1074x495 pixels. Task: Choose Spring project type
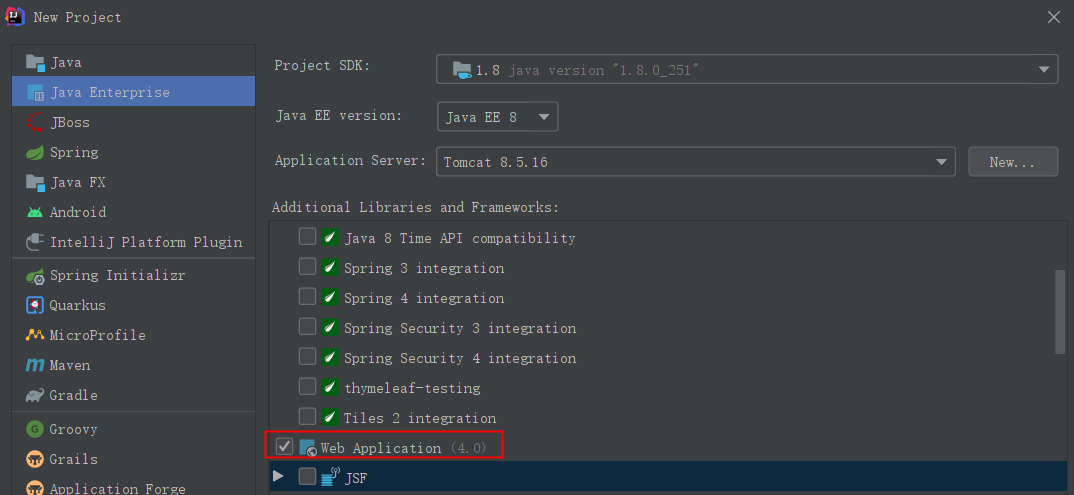click(x=134, y=152)
